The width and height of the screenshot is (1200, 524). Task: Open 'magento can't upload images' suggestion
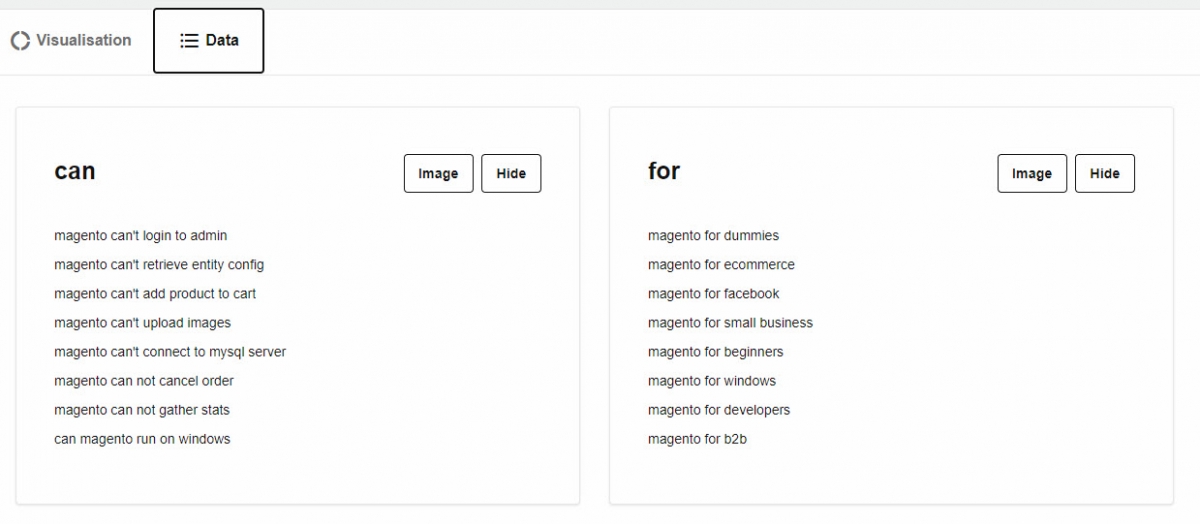pos(142,323)
